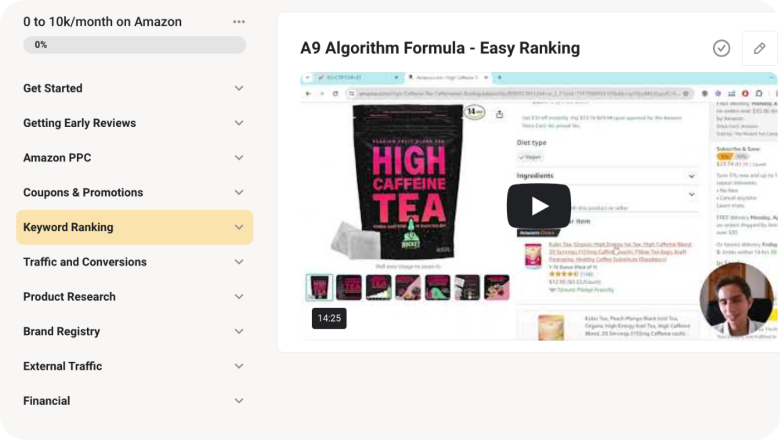This screenshot has width=780, height=440.
Task: Expand the Get Started section
Action: tap(134, 88)
